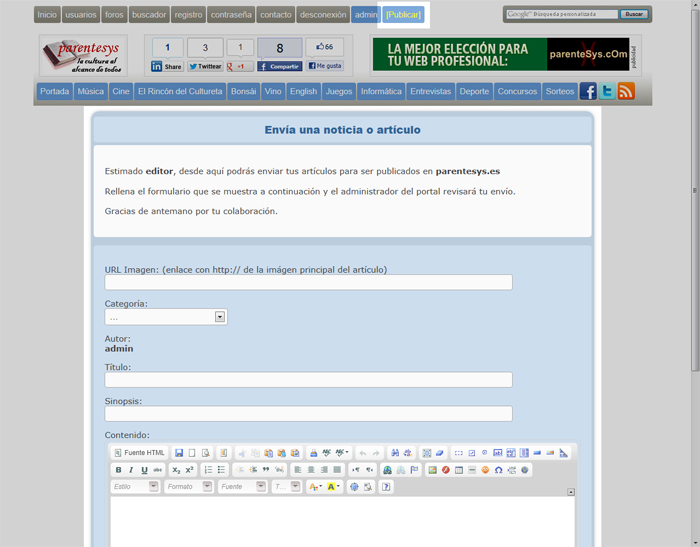Go to the Entrevistas section

coord(430,91)
